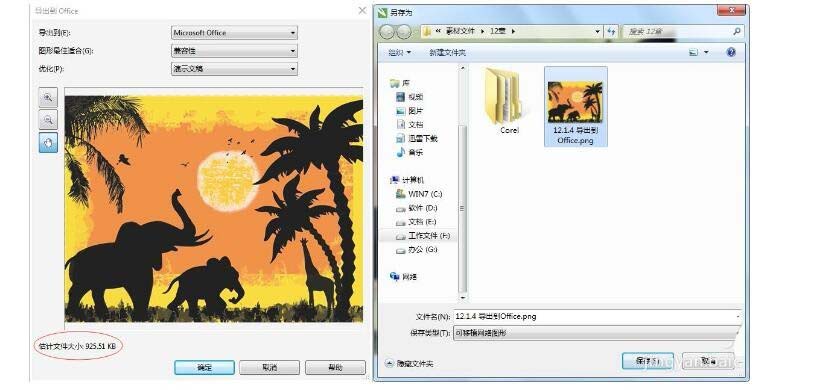Select the 库 libraries node in navigation pane

tap(400, 83)
